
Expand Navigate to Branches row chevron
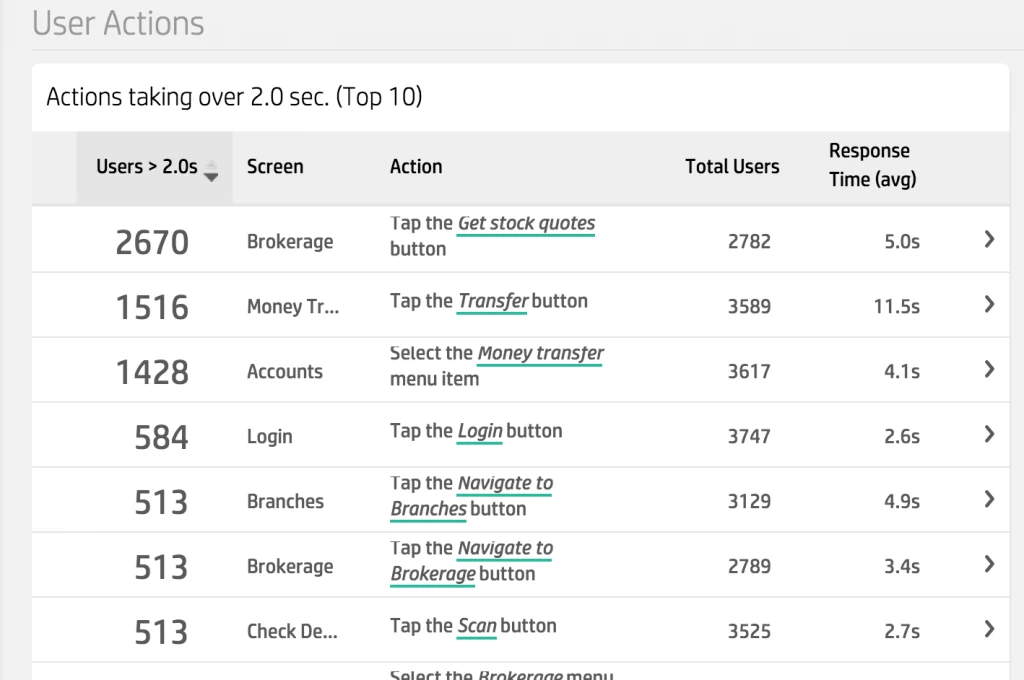pyautogui.click(x=989, y=500)
